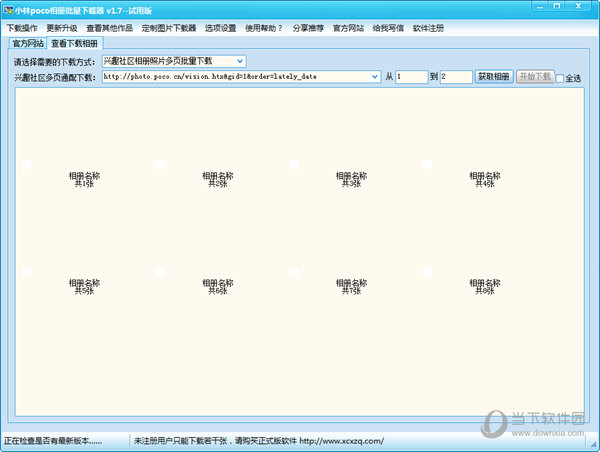Image resolution: width=600 pixels, height=452 pixels.
Task: Select album text 共4张
Action: 485,184
